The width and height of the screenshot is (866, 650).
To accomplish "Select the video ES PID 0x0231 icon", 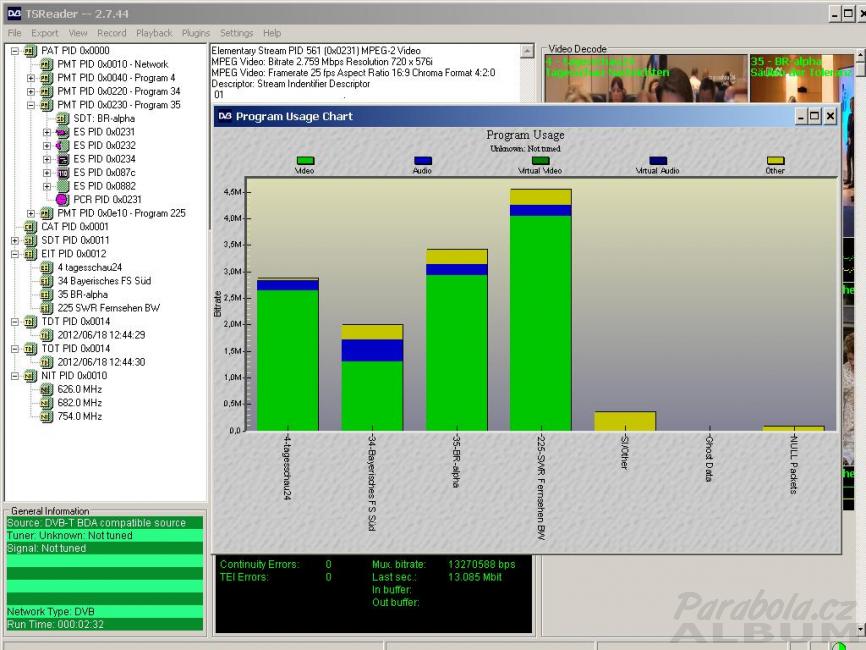I will pos(62,132).
